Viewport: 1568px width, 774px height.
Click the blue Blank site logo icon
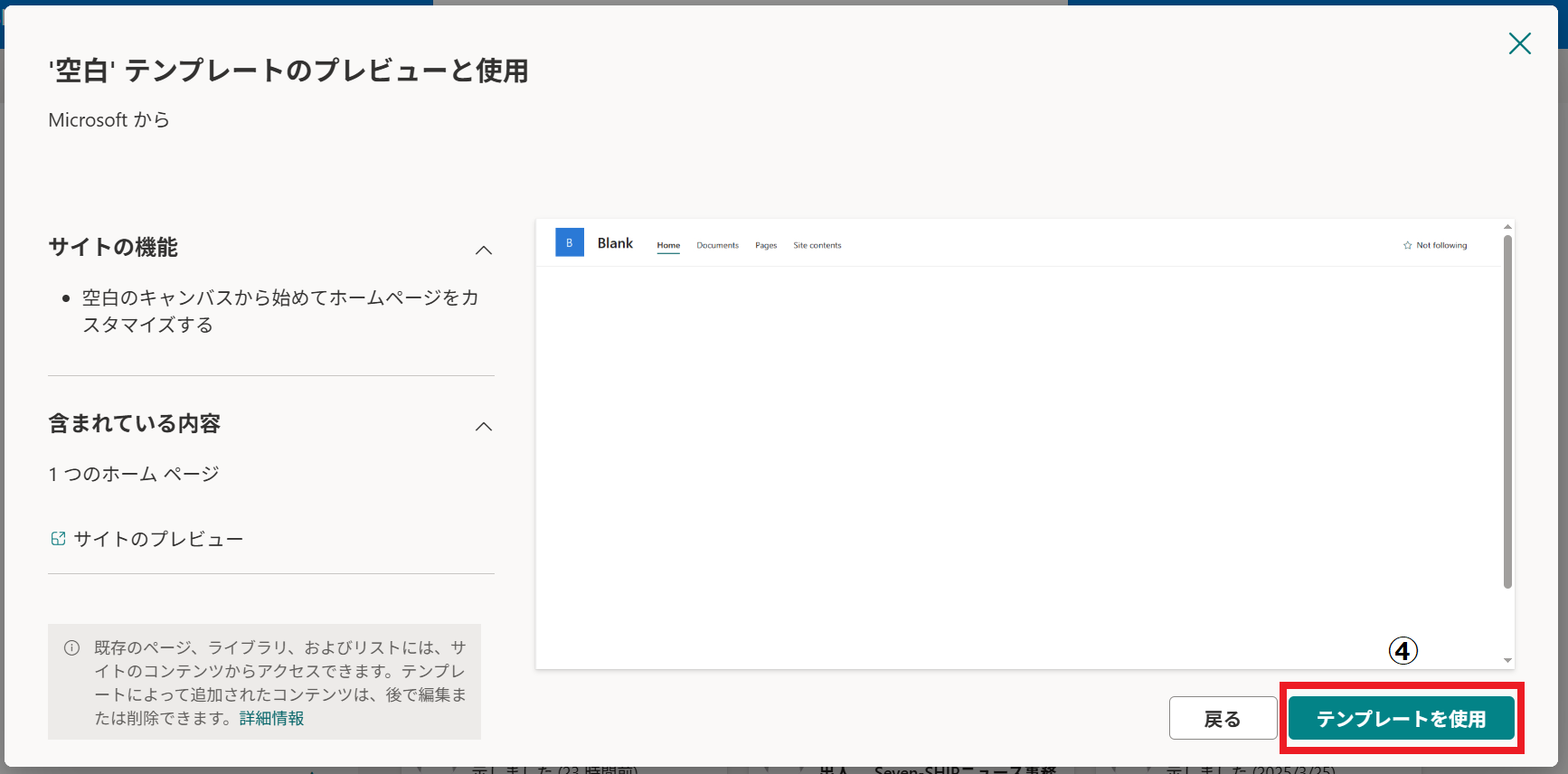coord(569,243)
